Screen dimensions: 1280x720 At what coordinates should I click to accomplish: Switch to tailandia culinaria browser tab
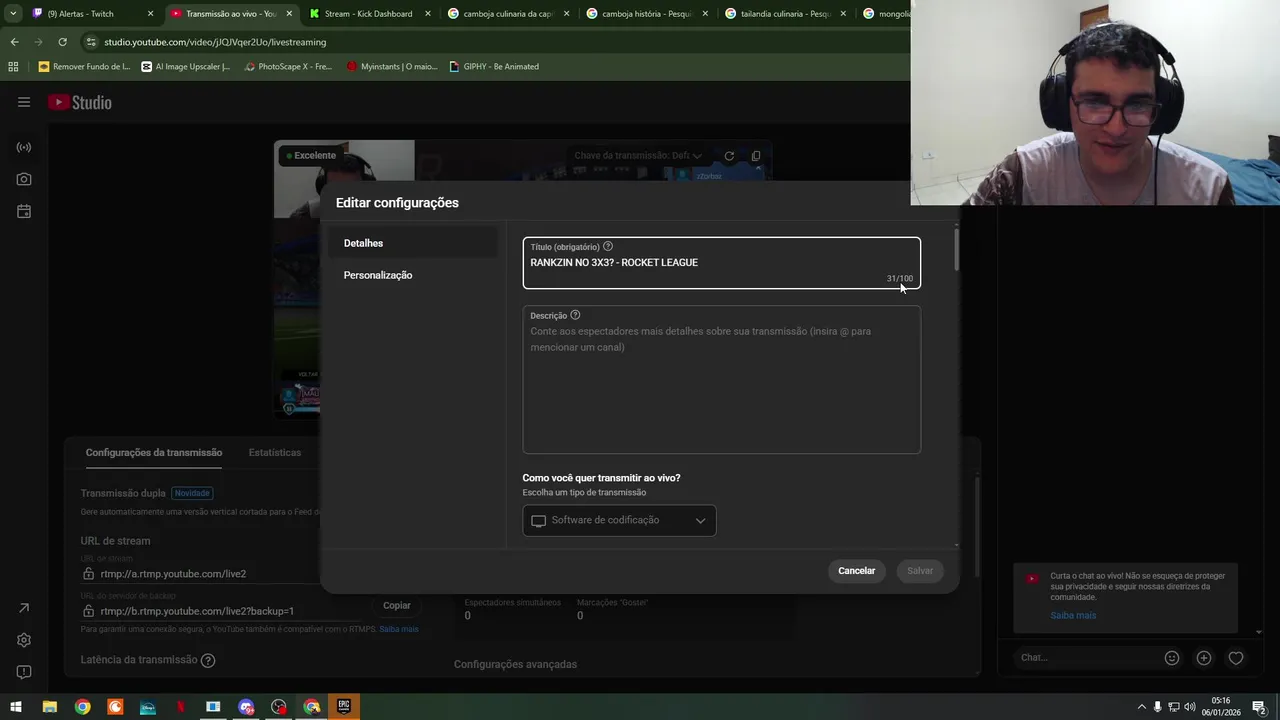[x=785, y=14]
